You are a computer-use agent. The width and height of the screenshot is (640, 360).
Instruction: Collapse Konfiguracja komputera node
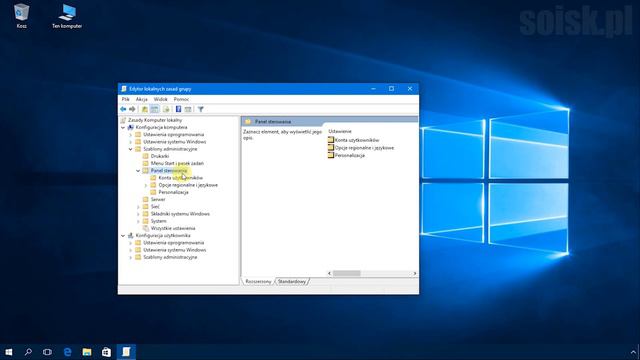[x=123, y=127]
